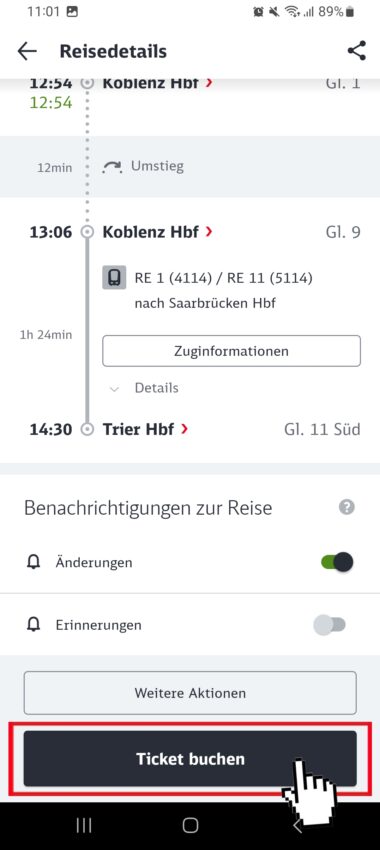
Task: Disable the Änderungen notifications switch
Action: tap(337, 562)
